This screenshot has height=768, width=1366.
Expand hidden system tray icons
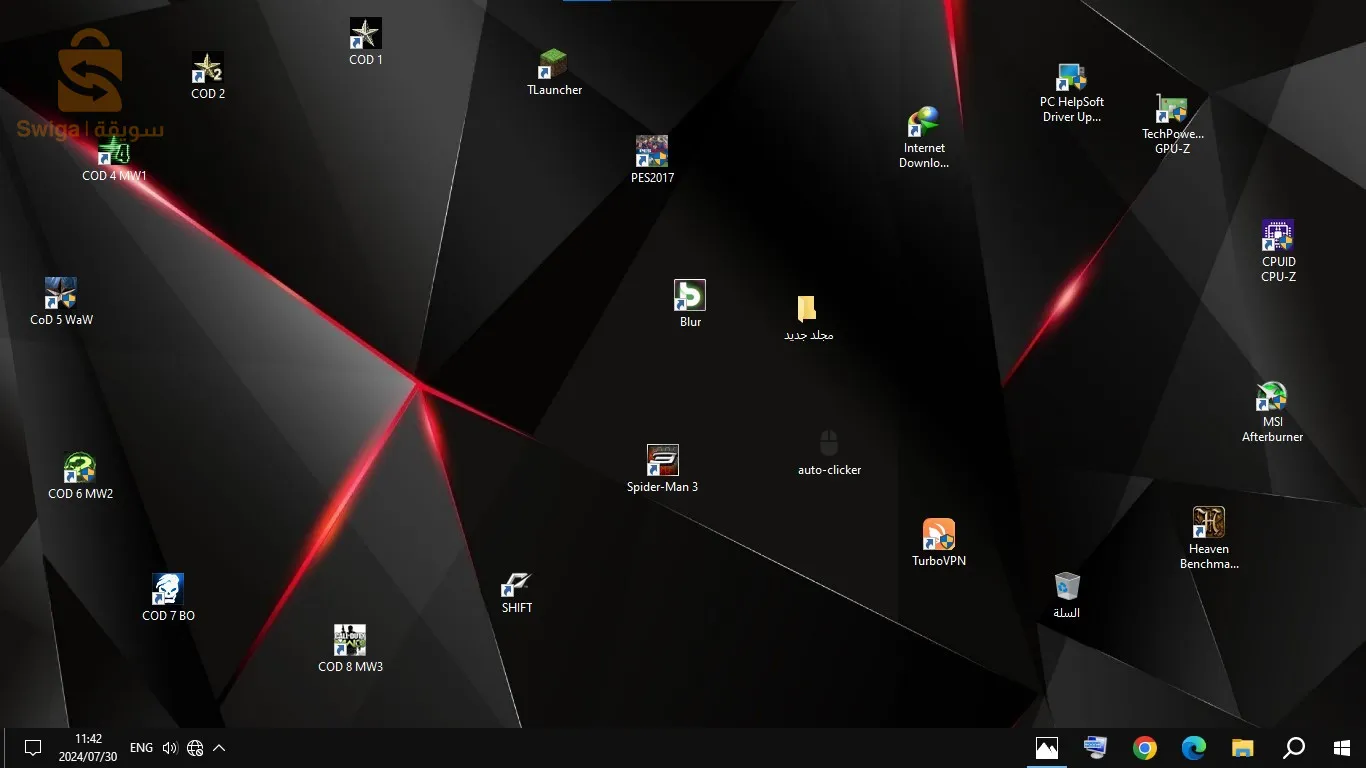(219, 748)
